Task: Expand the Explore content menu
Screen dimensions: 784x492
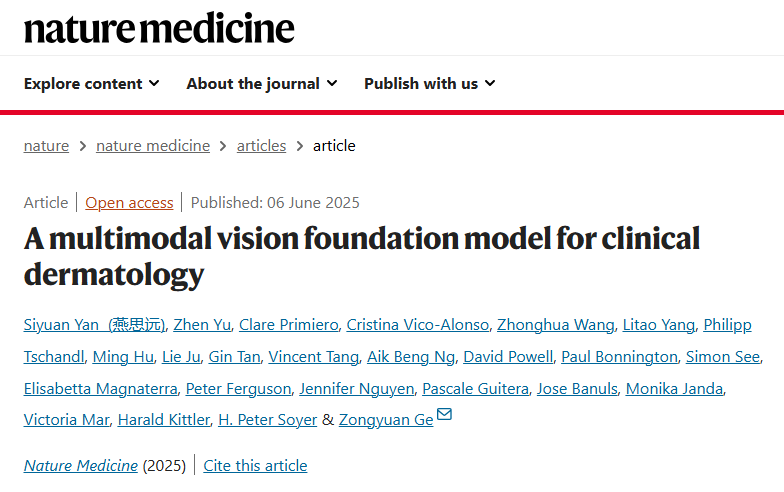Action: point(92,84)
